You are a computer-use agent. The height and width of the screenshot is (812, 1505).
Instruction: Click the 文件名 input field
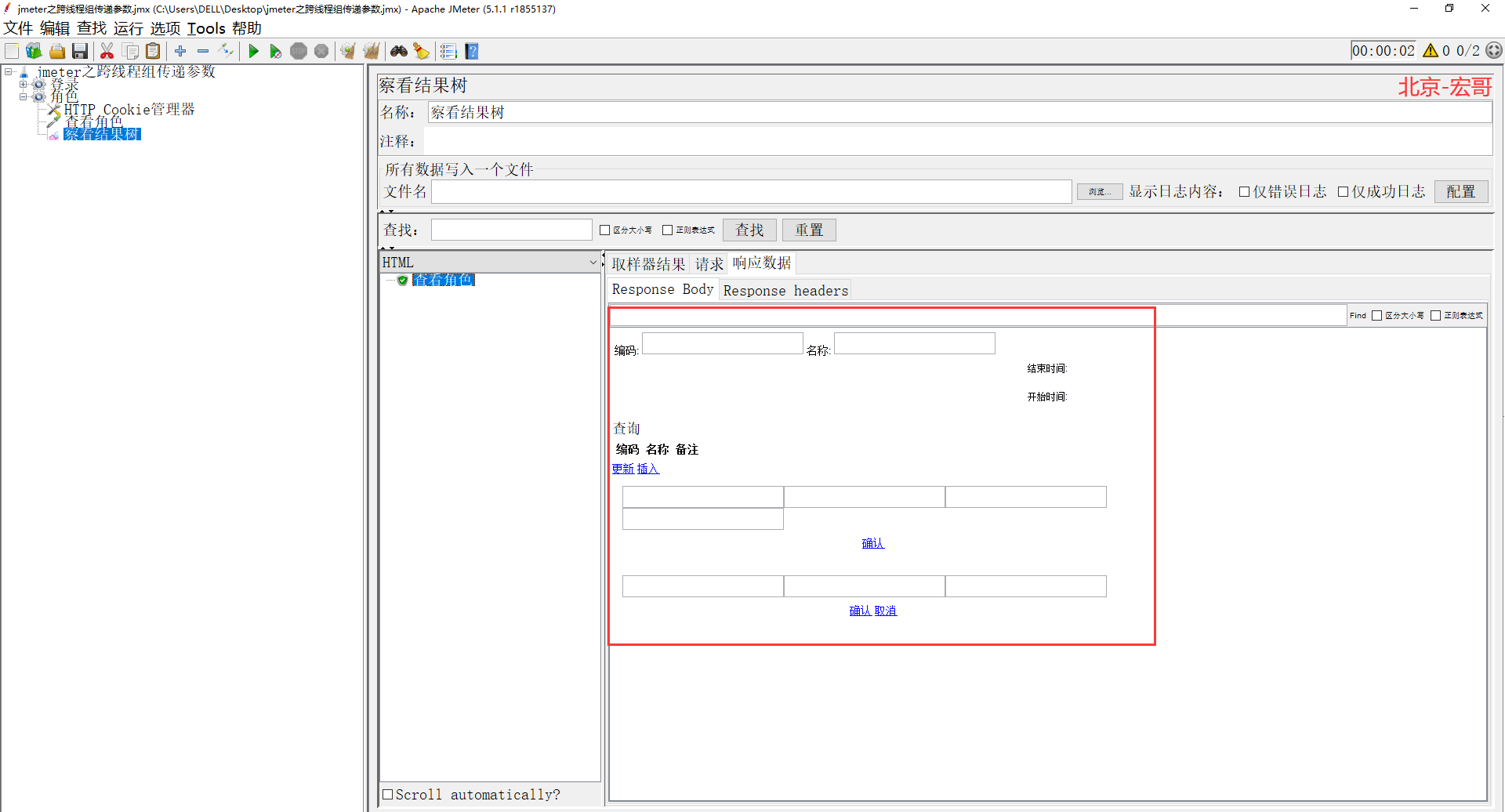click(751, 192)
